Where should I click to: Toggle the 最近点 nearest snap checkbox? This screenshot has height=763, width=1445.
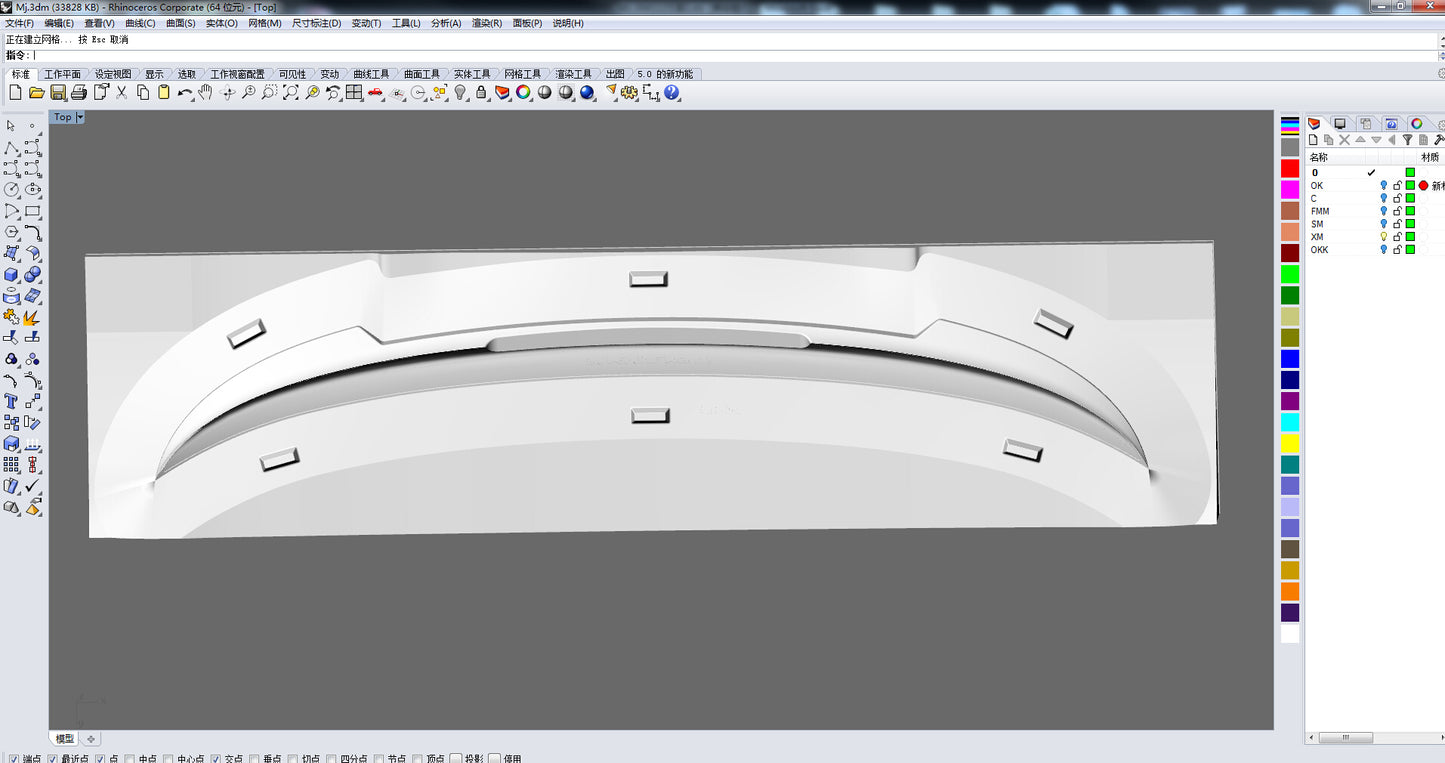coord(54,759)
